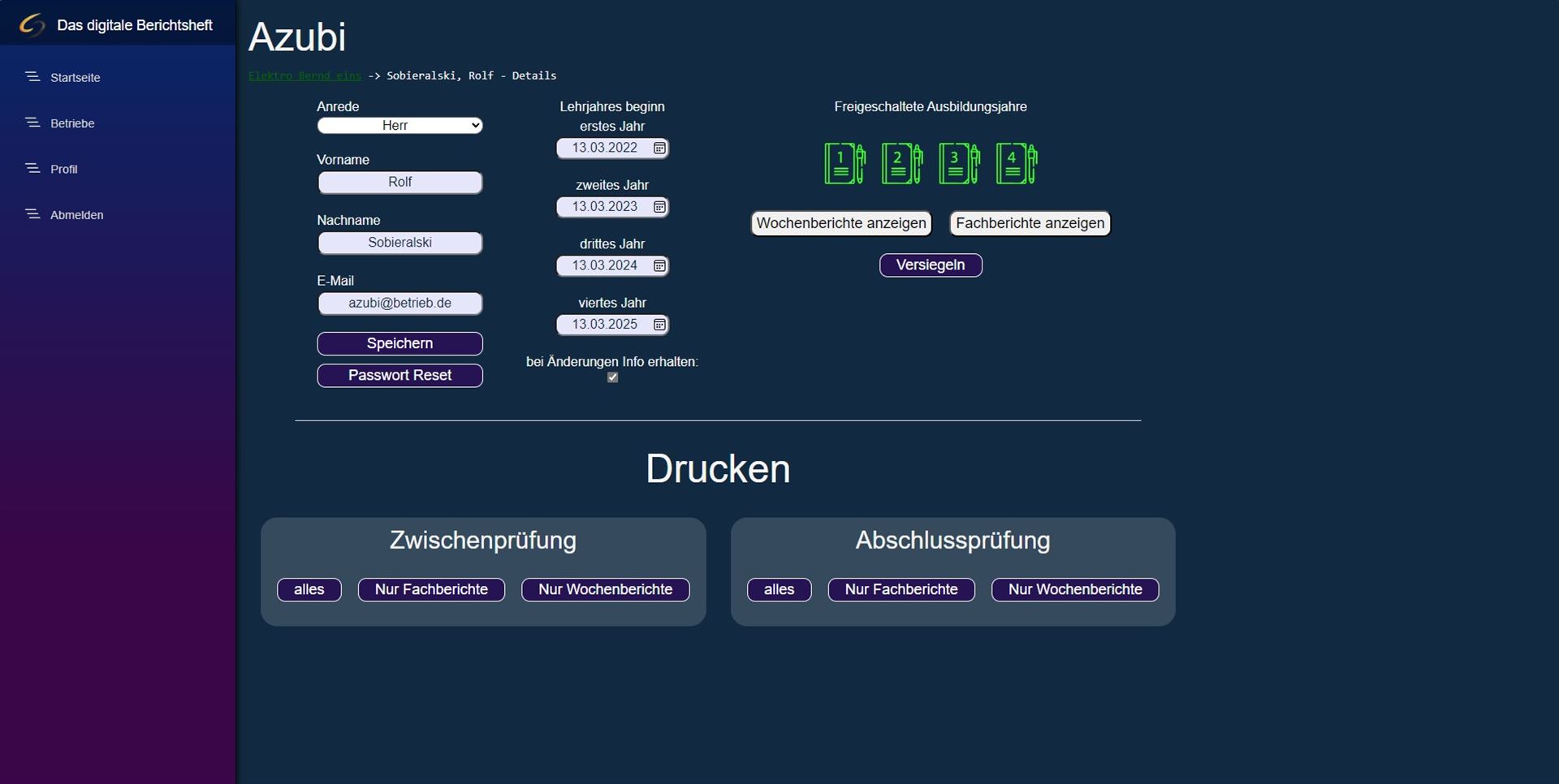Click Fachberichte anzeigen button
The width and height of the screenshot is (1559, 784).
(1030, 223)
